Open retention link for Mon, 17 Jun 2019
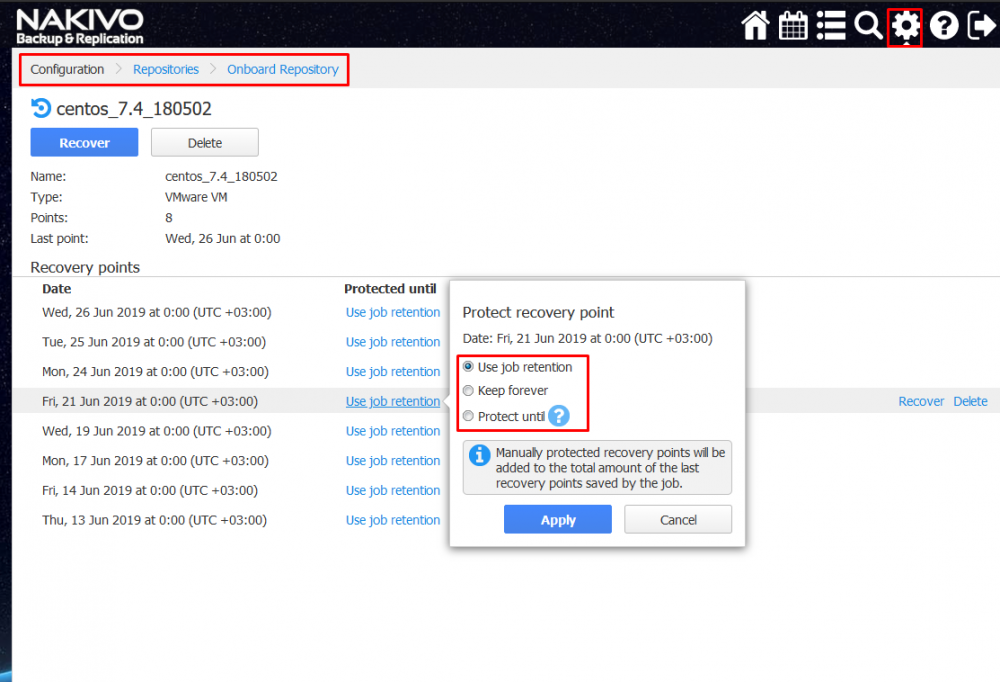Screen dimensions: 1000x682 point(393,461)
